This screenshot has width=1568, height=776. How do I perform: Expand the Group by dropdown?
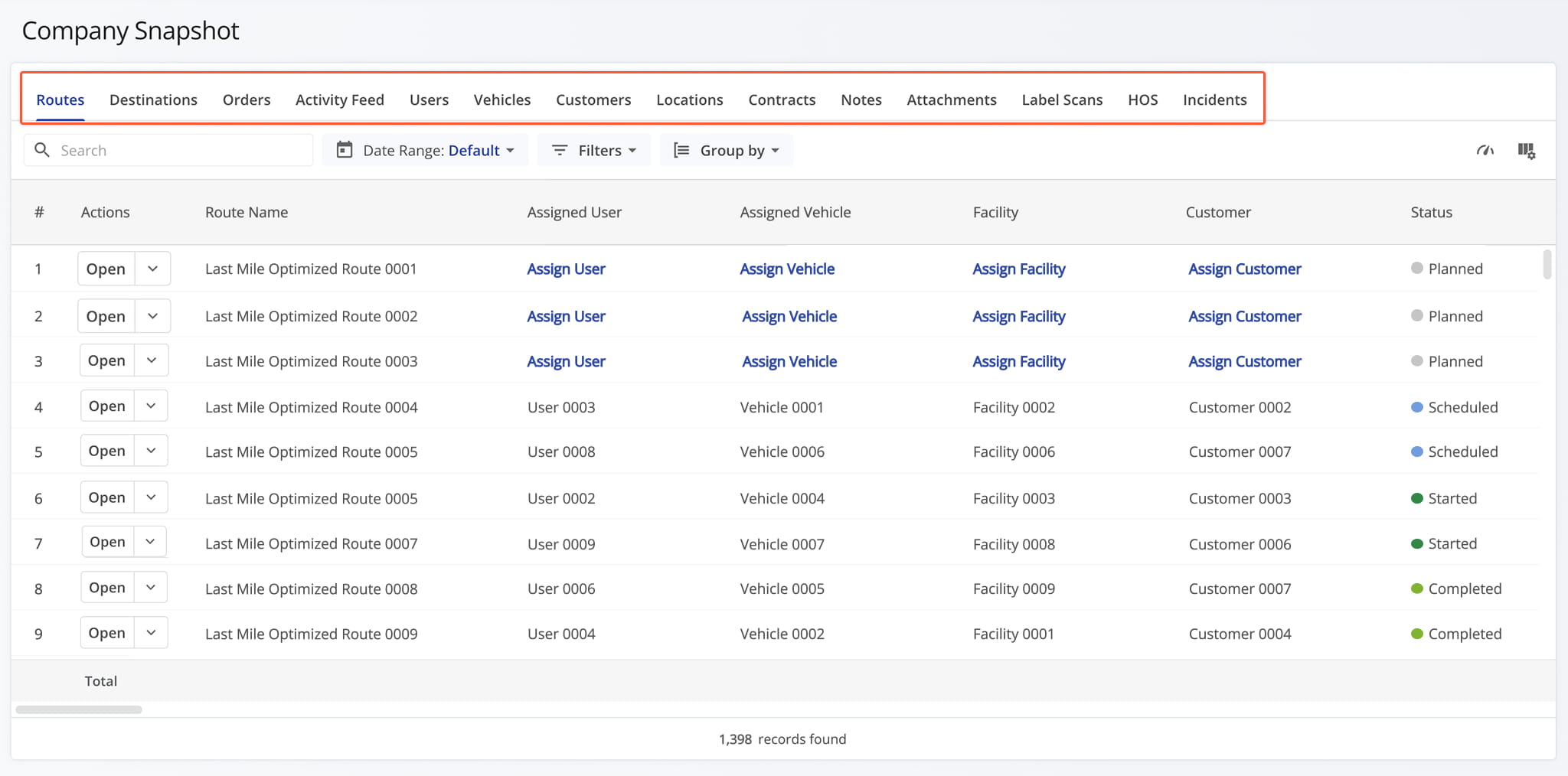coord(726,150)
